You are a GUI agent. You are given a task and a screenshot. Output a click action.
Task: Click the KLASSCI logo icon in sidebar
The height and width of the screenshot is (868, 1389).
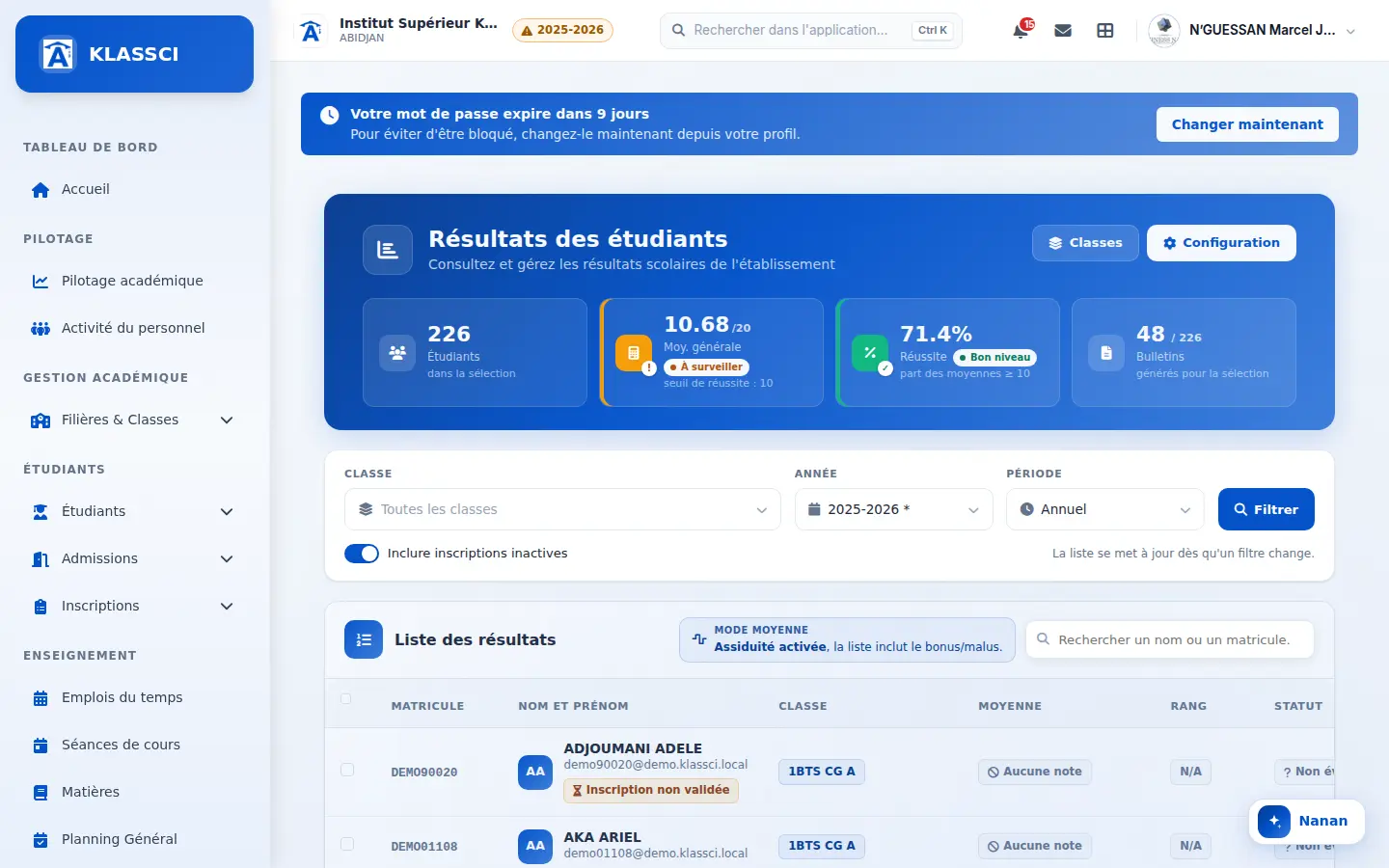pos(58,54)
